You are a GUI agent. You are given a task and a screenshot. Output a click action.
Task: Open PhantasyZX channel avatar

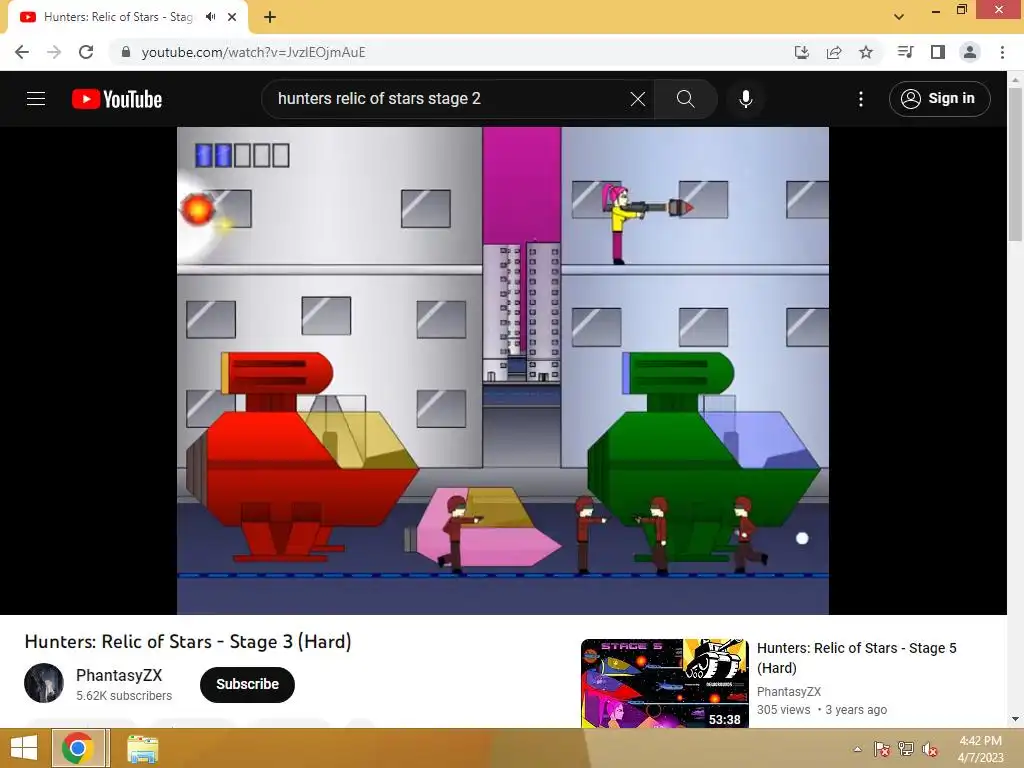click(x=44, y=683)
